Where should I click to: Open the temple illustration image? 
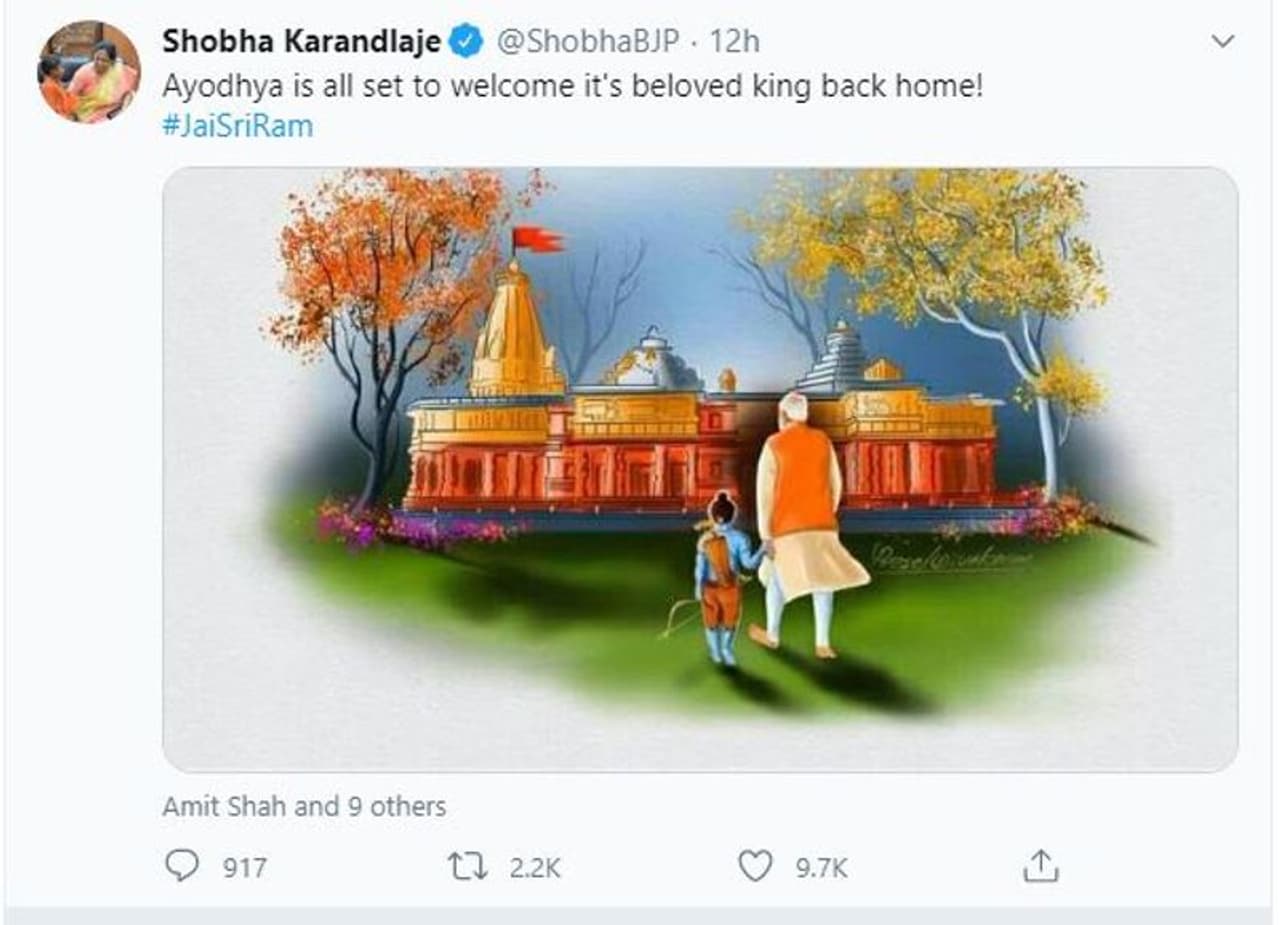(700, 469)
